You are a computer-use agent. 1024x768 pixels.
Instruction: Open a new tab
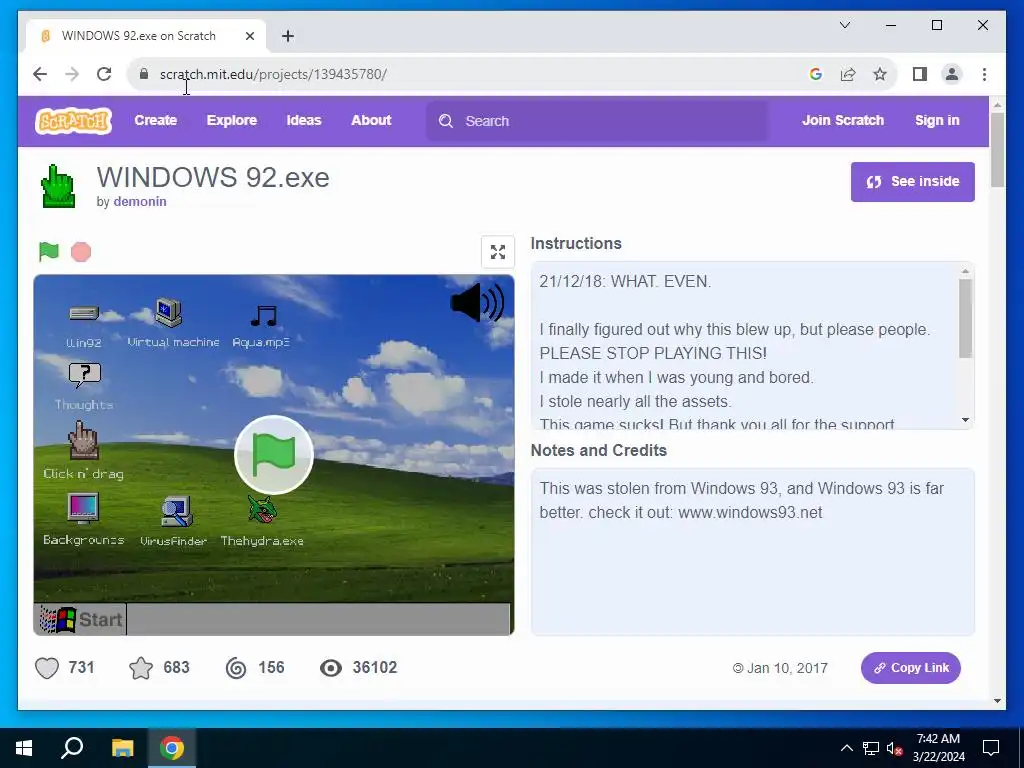point(287,36)
